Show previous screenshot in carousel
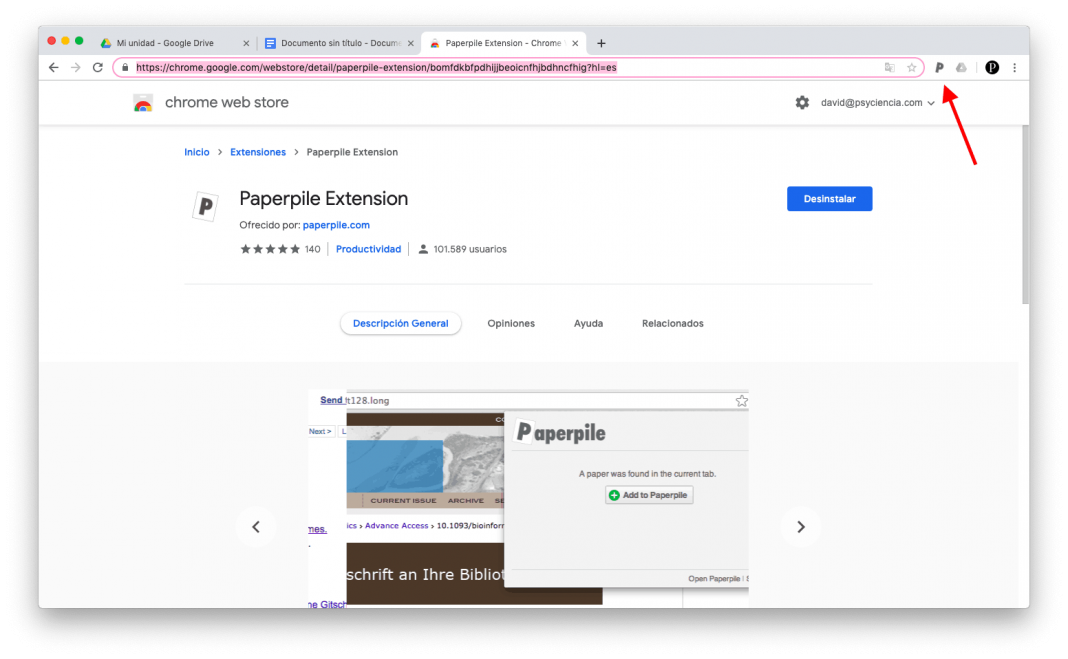 tap(256, 527)
